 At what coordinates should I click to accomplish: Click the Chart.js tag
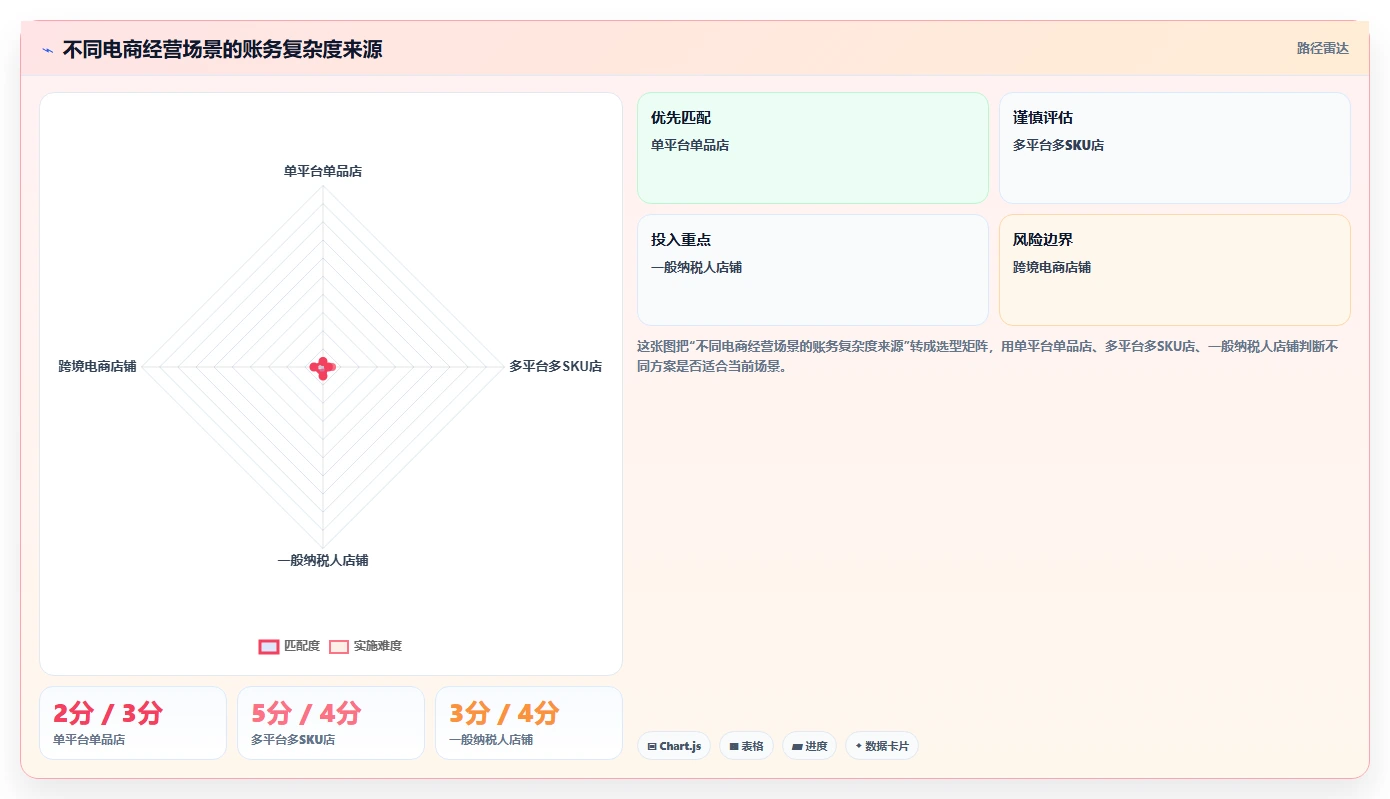(x=674, y=746)
